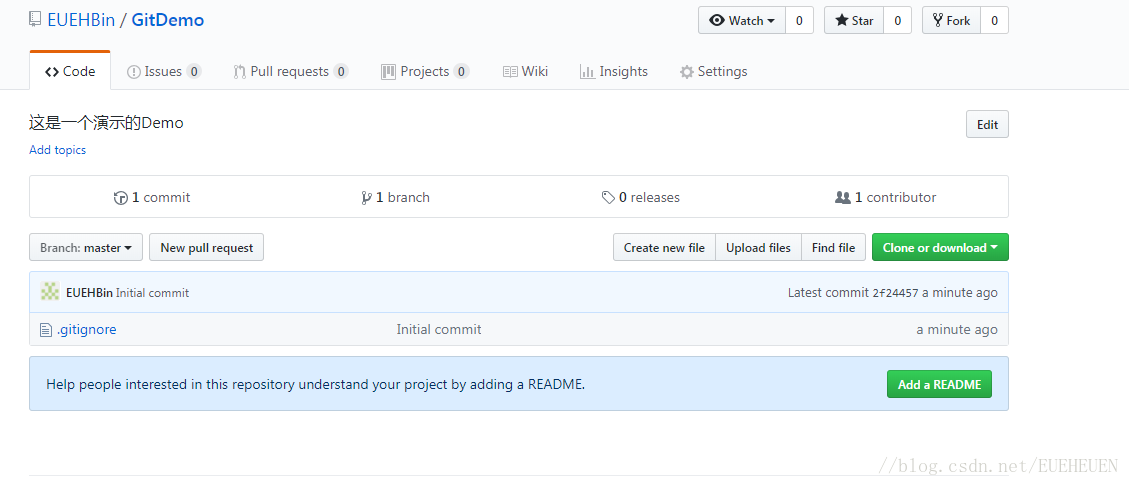The width and height of the screenshot is (1129, 486).
Task: Click the Code angle brackets icon
Action: pos(52,72)
